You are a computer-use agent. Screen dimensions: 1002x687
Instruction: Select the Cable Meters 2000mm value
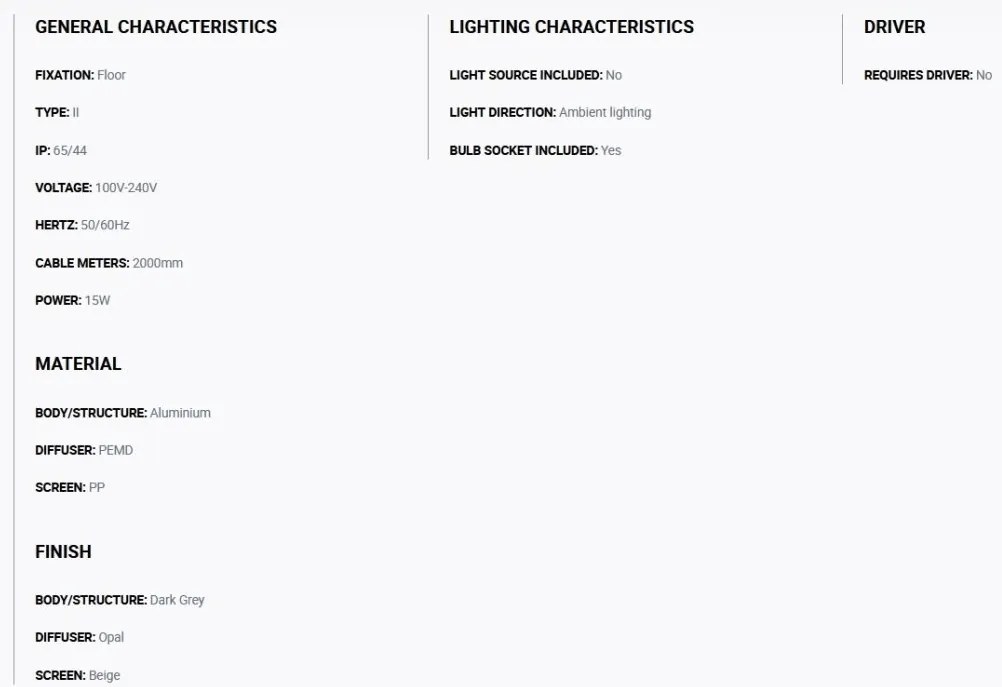pos(157,263)
